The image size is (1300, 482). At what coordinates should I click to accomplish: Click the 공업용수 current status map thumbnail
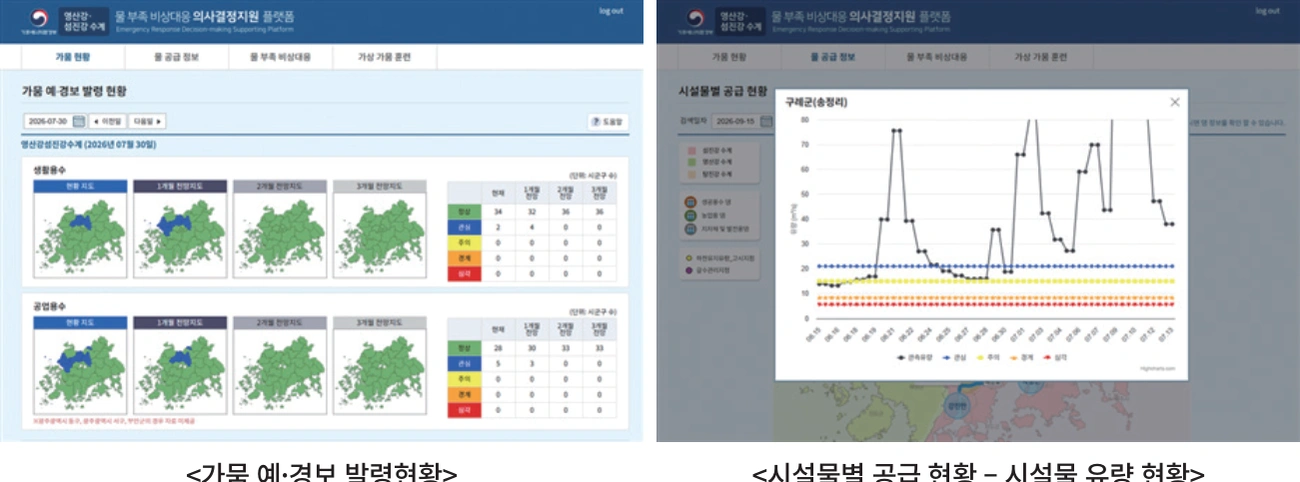[79, 372]
